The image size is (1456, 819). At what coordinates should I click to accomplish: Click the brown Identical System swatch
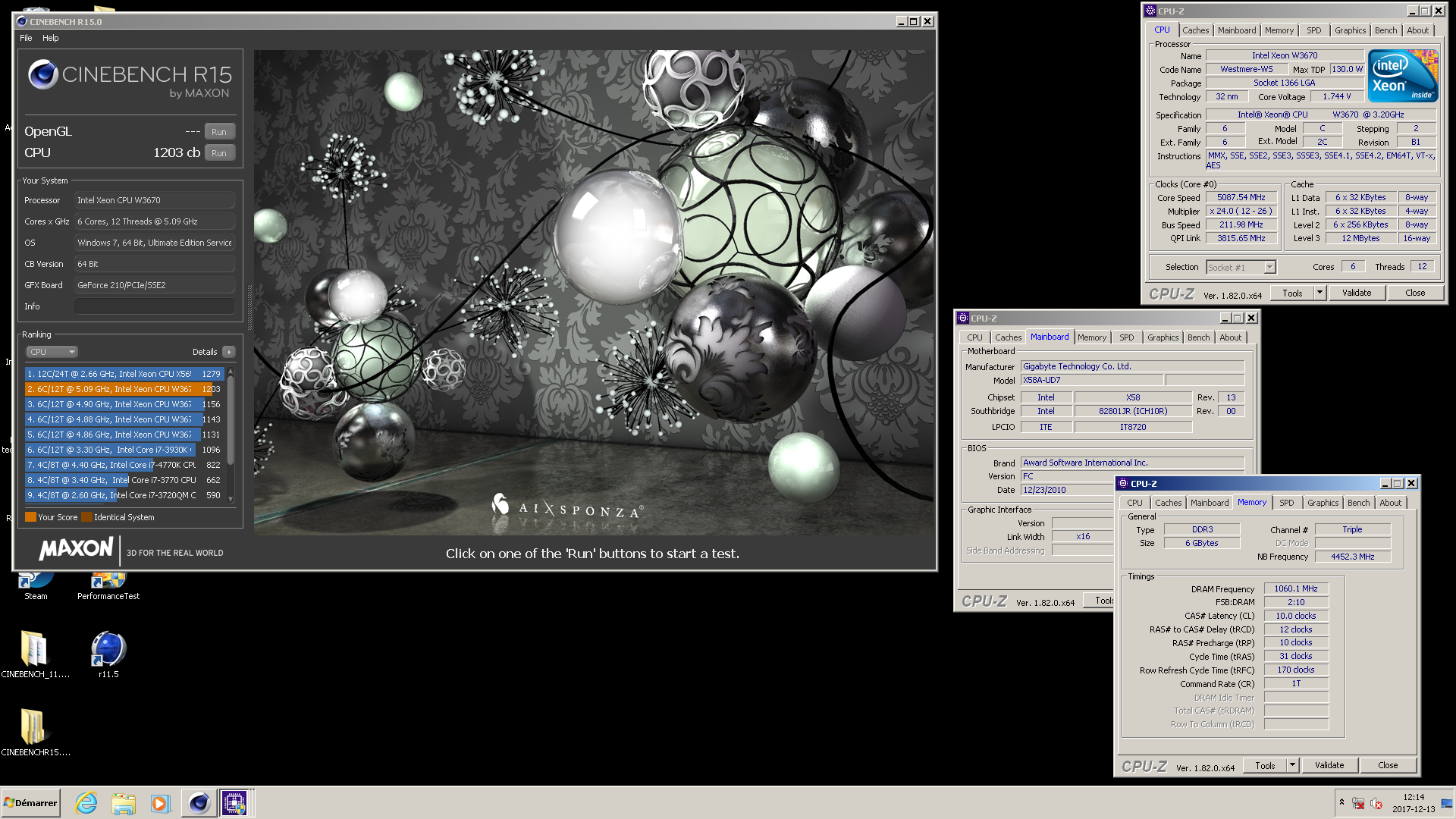pyautogui.click(x=86, y=517)
